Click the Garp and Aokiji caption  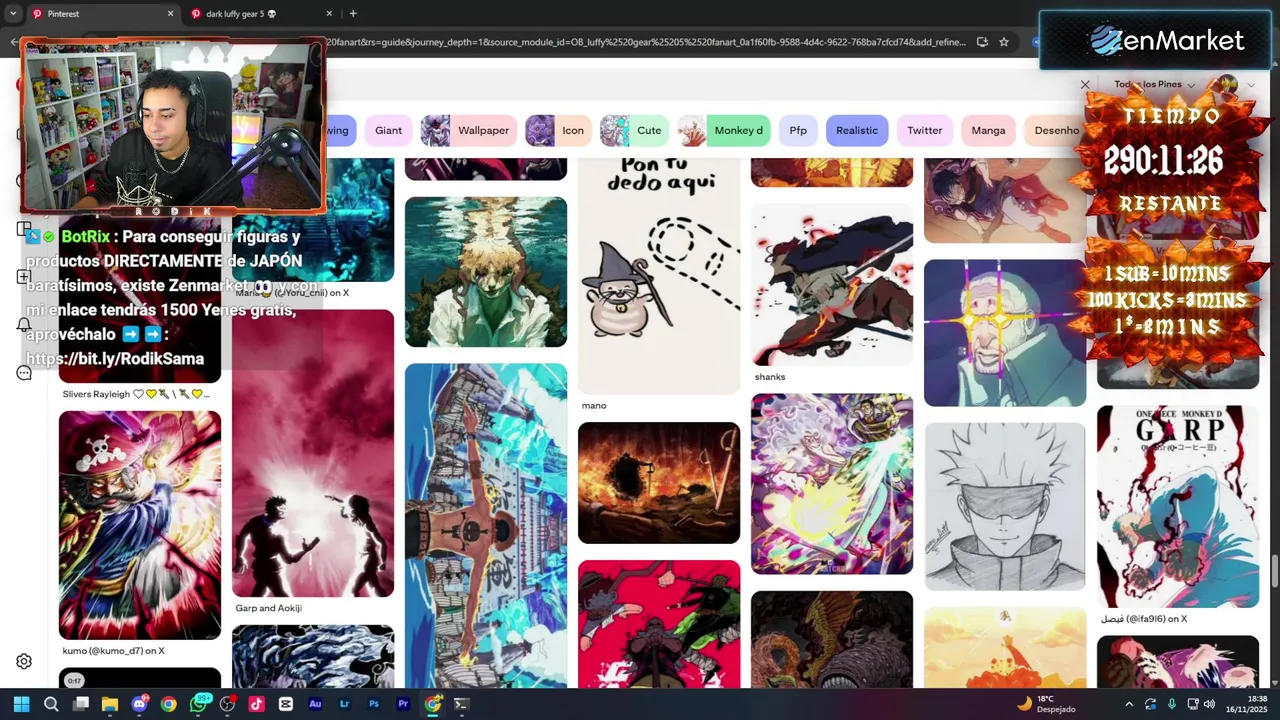click(268, 608)
